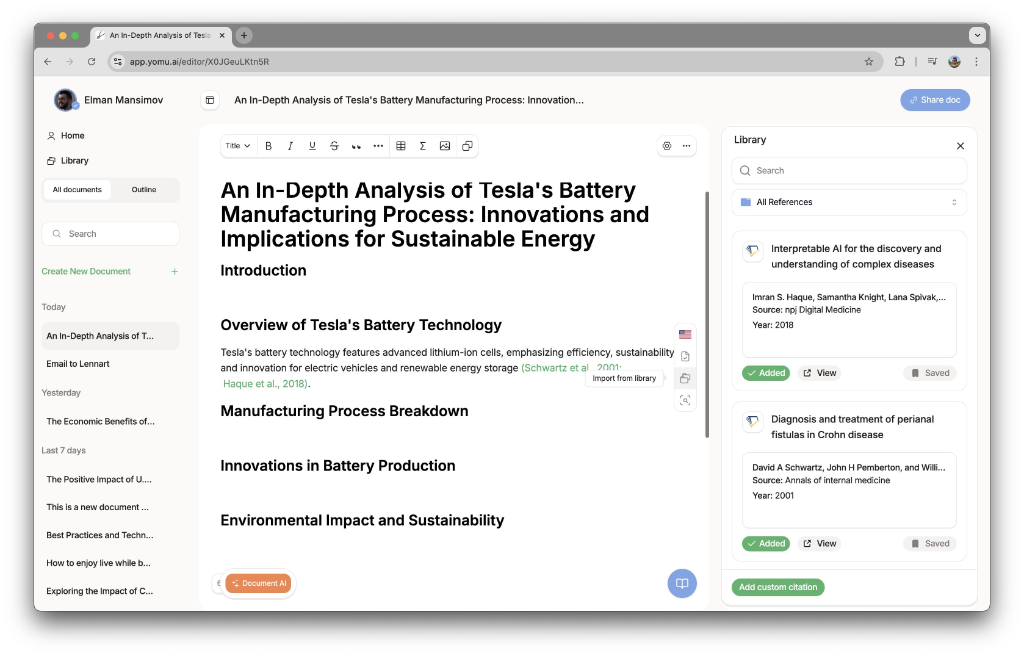Open editor settings with the gear icon
This screenshot has height=656, width=1024.
coord(667,146)
